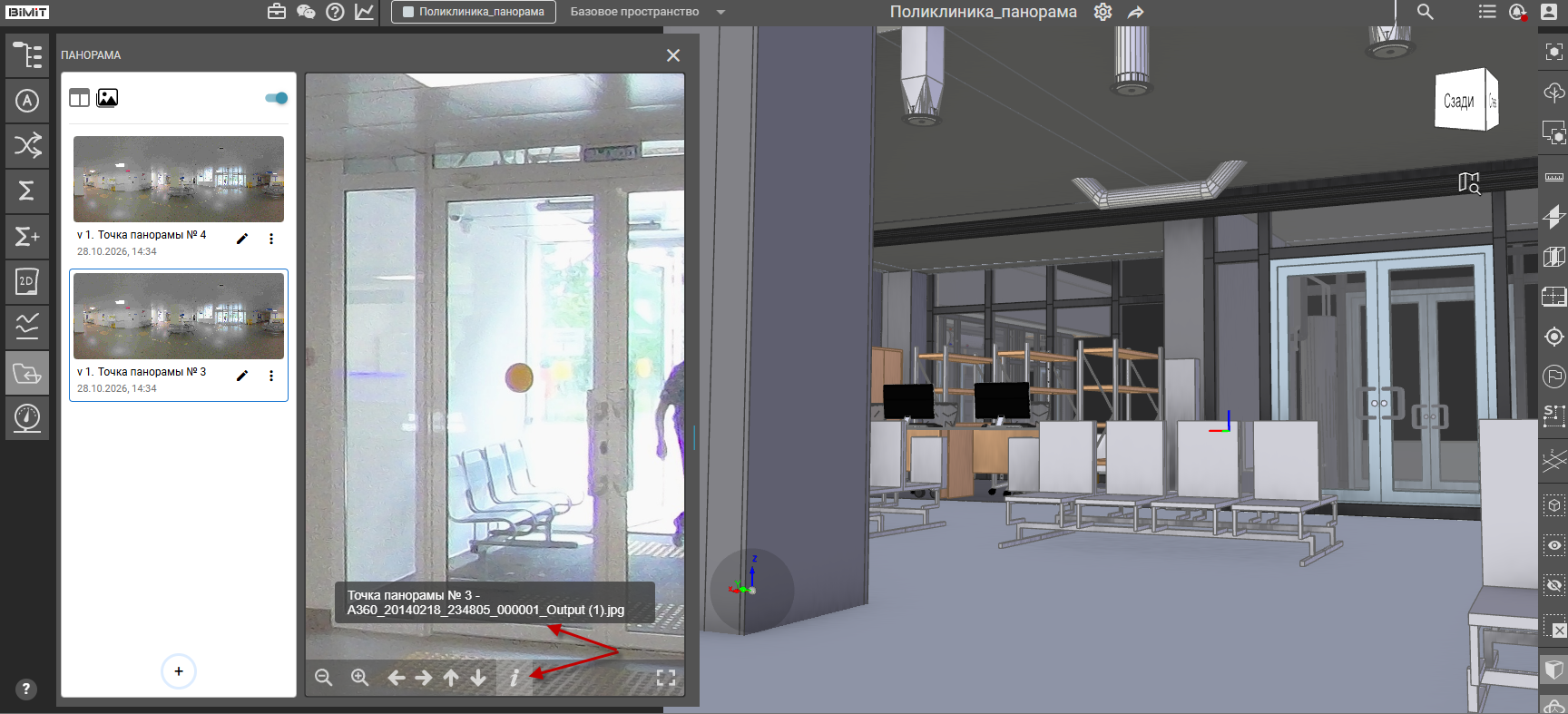
Task: Open the chart/analytics tool in sidebar
Action: tap(27, 327)
